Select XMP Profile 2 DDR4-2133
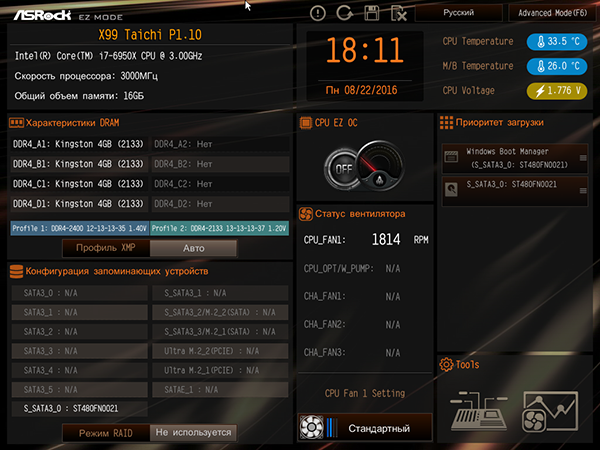This screenshot has height=450, width=600. point(219,228)
